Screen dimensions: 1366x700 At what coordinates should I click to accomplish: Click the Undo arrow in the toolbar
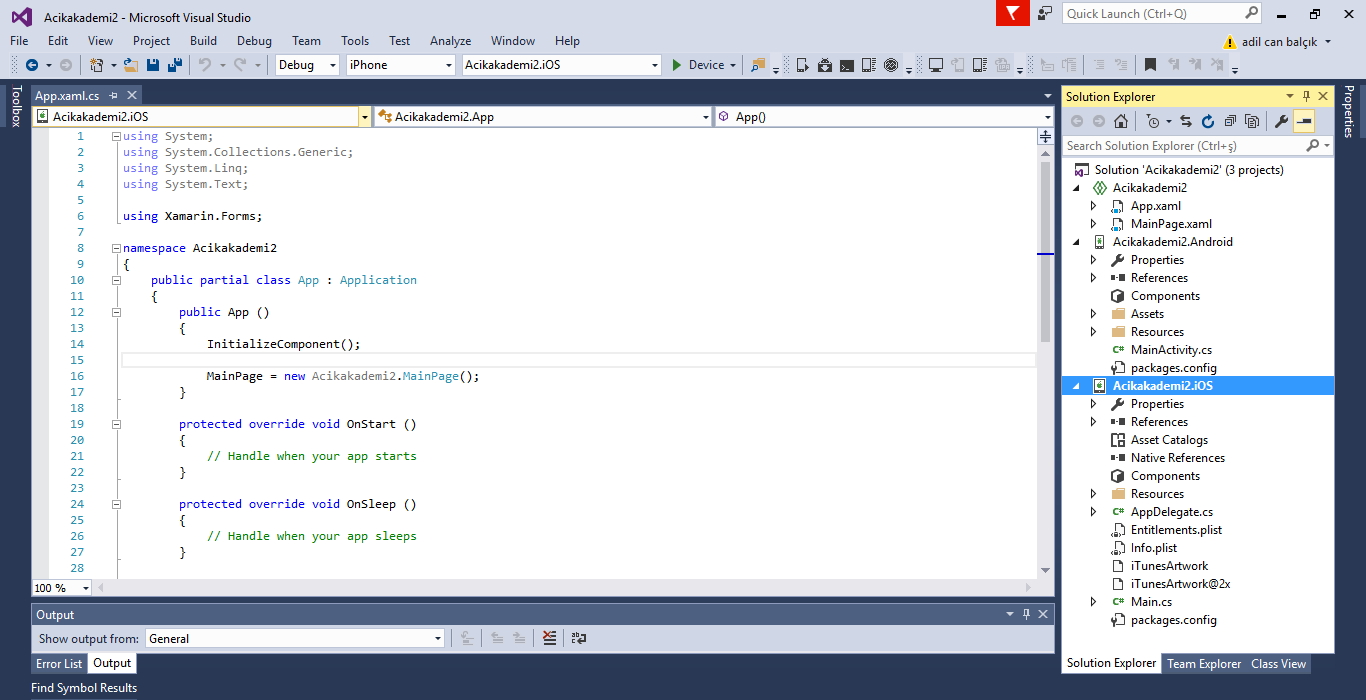coord(204,65)
